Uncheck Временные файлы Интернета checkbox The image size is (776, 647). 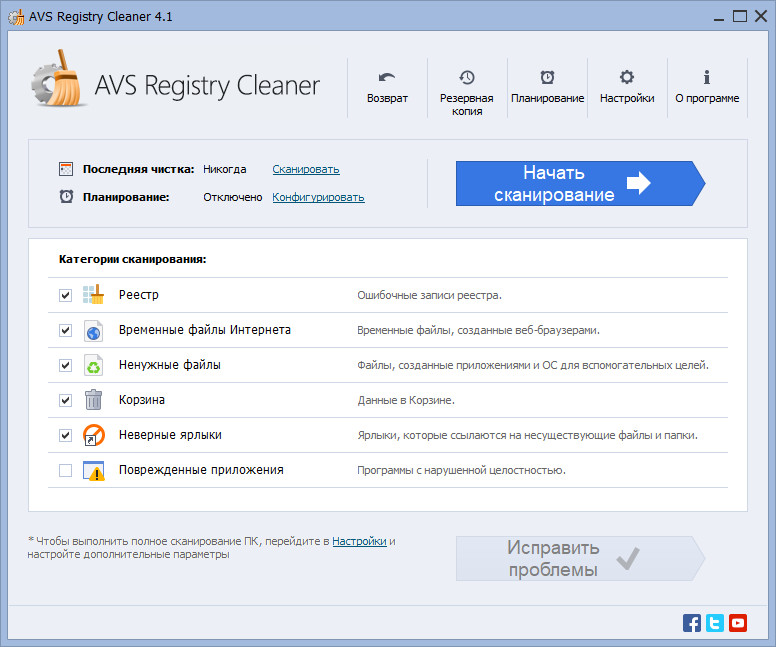point(66,331)
